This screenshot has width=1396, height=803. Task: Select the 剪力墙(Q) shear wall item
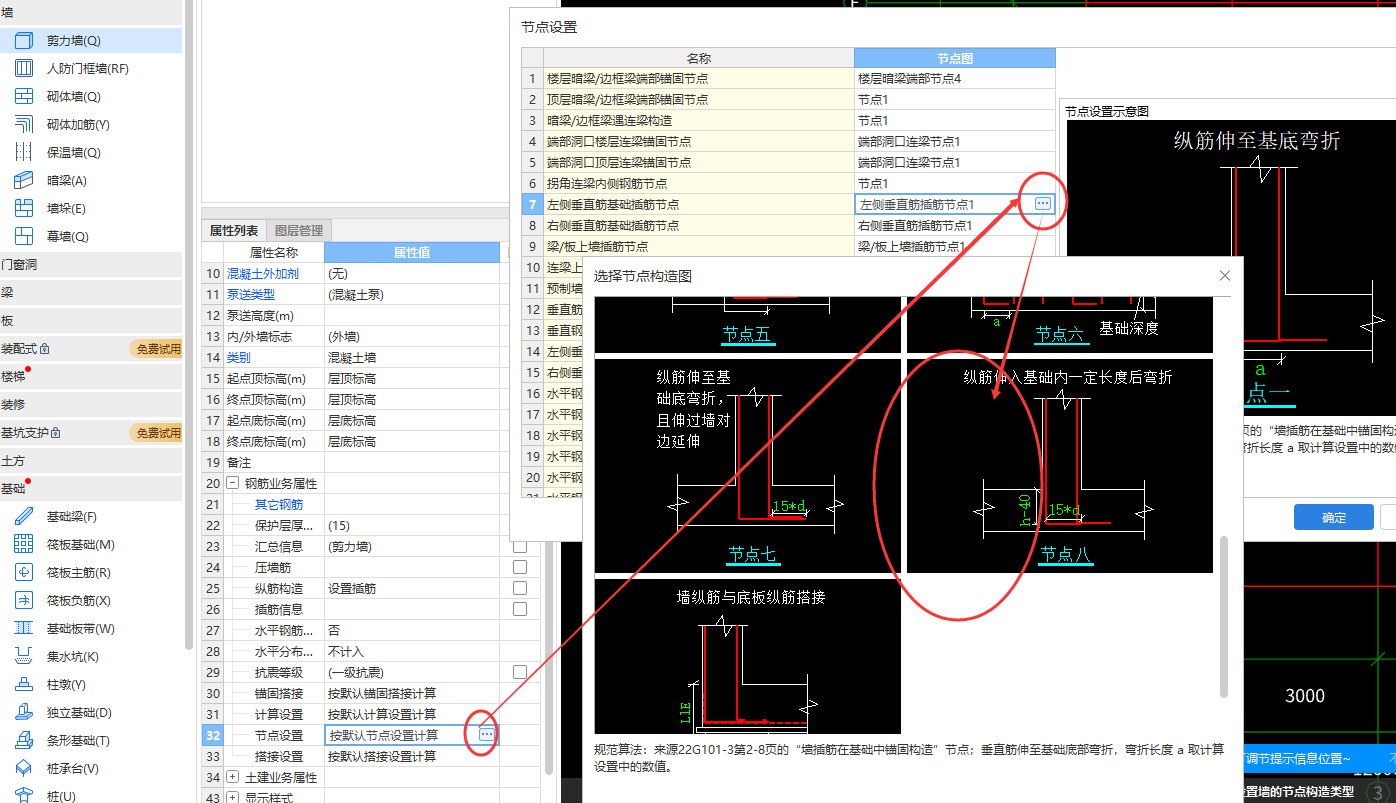point(90,41)
